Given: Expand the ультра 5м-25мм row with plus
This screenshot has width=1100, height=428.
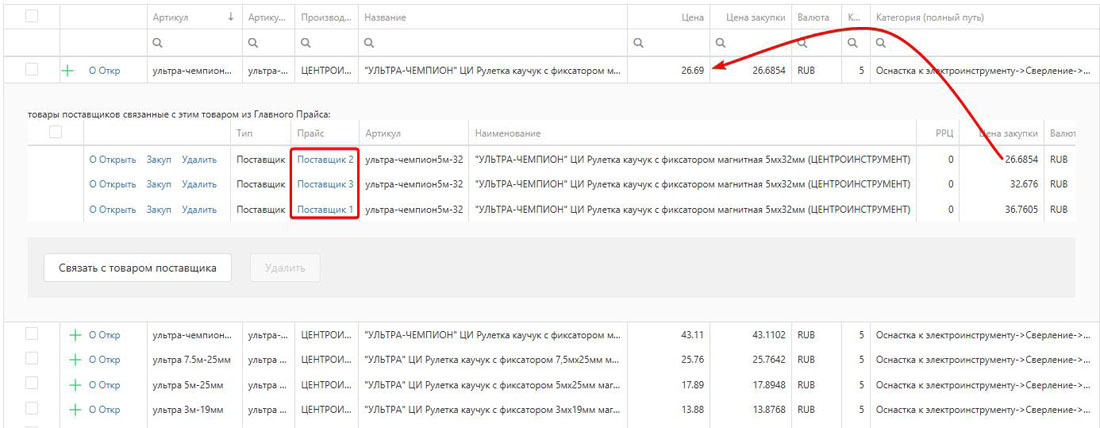Looking at the screenshot, I should click(x=74, y=384).
